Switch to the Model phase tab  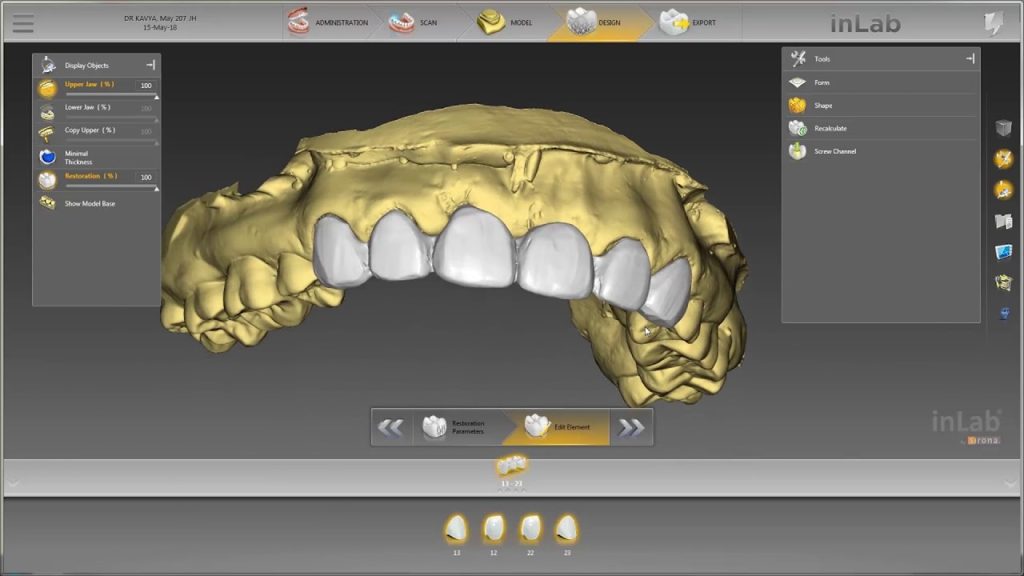[x=505, y=22]
